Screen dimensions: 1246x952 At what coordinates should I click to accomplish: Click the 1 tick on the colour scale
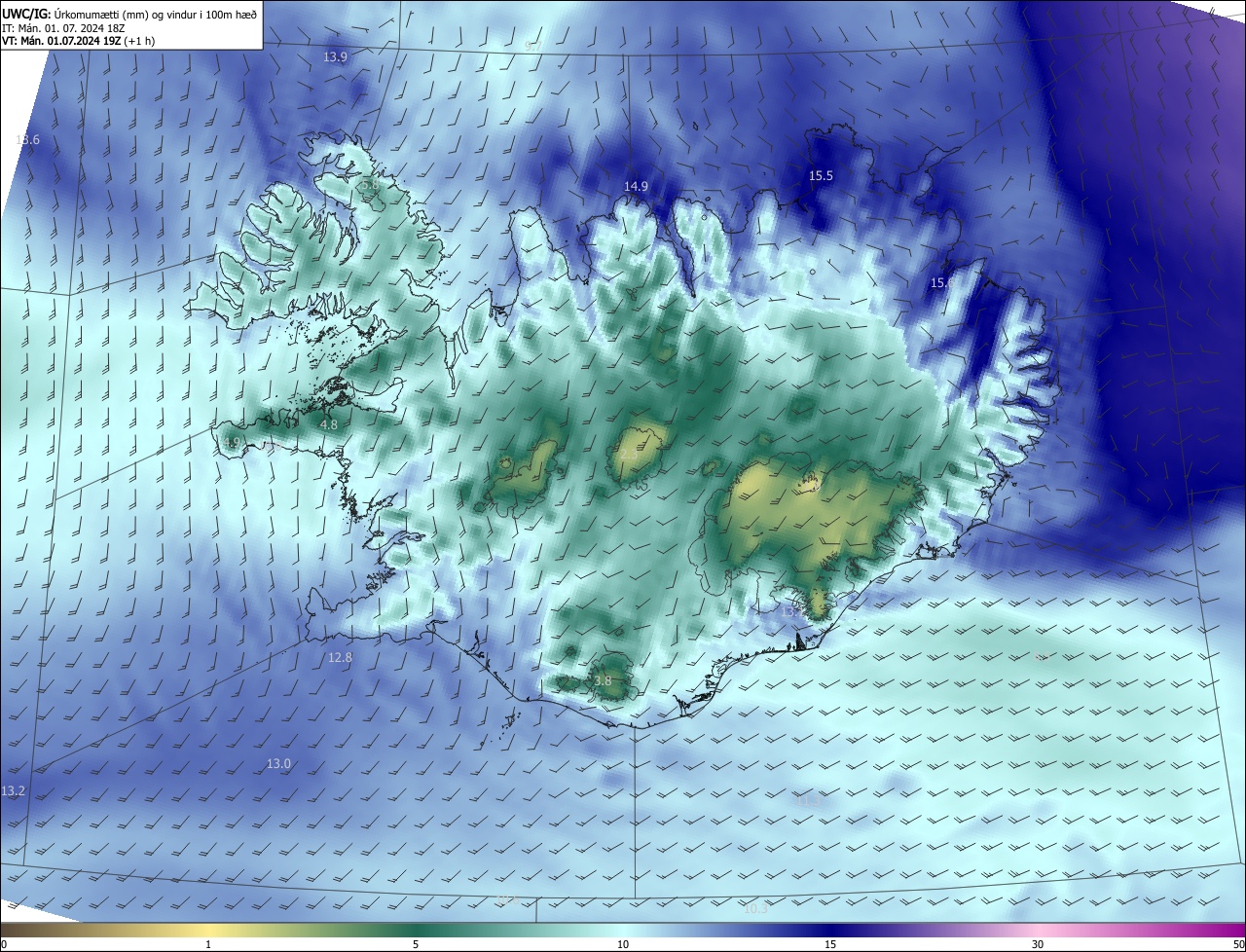click(209, 944)
